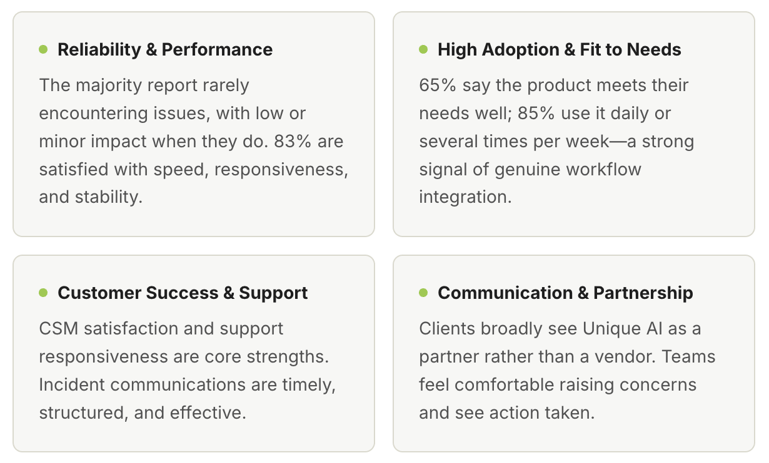Click 'integration.' word in High Adoption card

pyautogui.click(x=465, y=197)
